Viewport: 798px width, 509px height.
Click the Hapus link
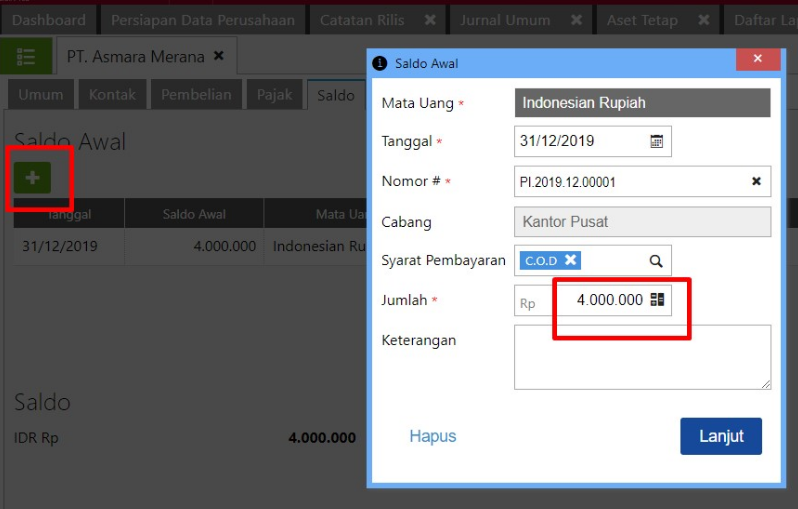(432, 437)
